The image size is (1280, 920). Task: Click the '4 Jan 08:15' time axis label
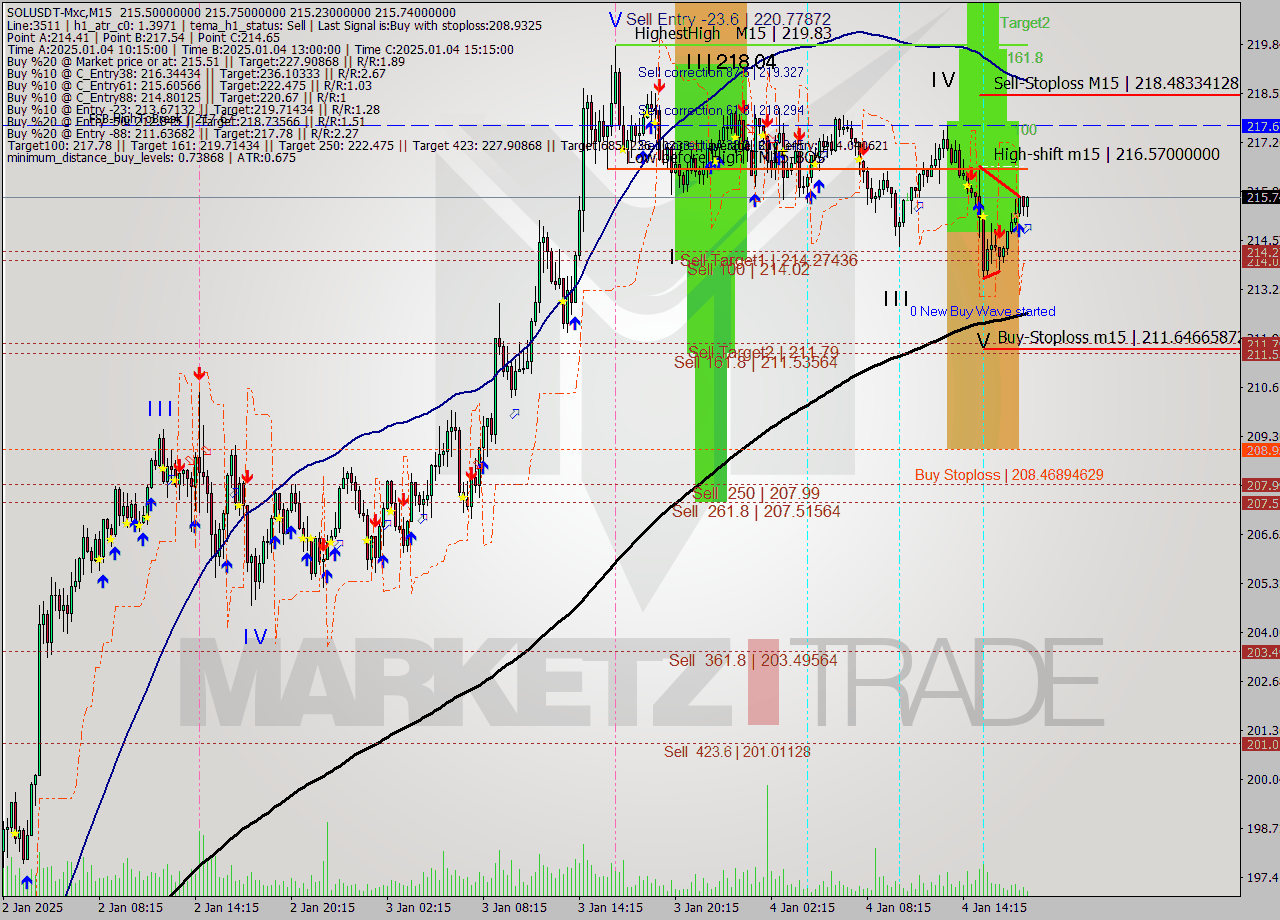pyautogui.click(x=898, y=908)
